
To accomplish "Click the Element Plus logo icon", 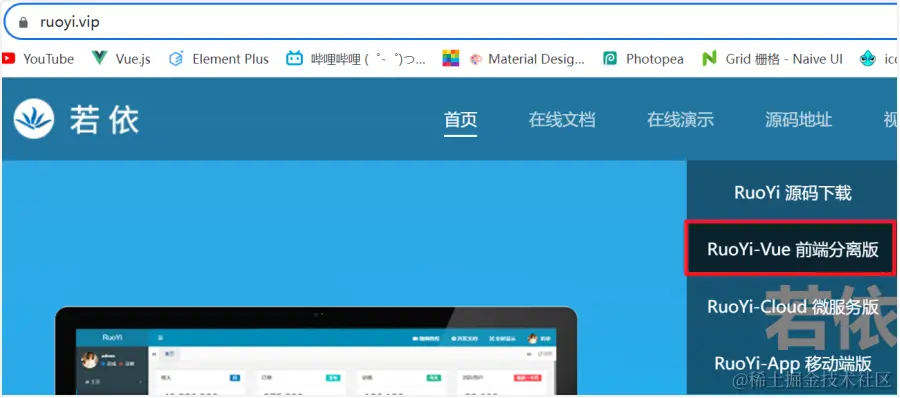I will tap(176, 59).
